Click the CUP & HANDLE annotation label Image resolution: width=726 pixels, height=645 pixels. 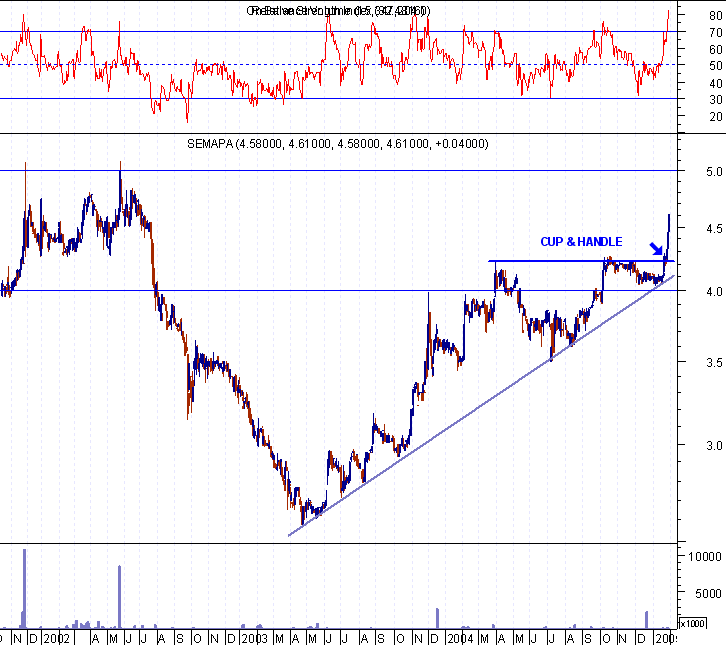tap(581, 242)
